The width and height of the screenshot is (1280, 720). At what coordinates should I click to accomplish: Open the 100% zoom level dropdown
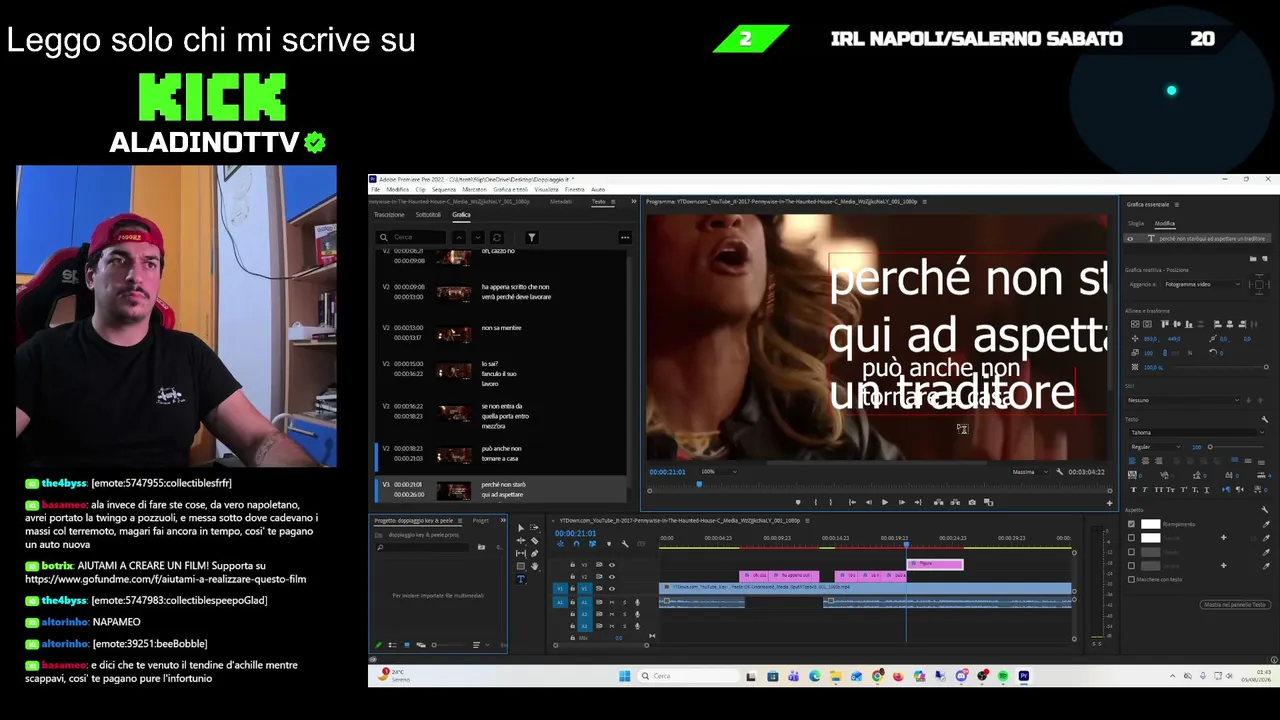[720, 472]
